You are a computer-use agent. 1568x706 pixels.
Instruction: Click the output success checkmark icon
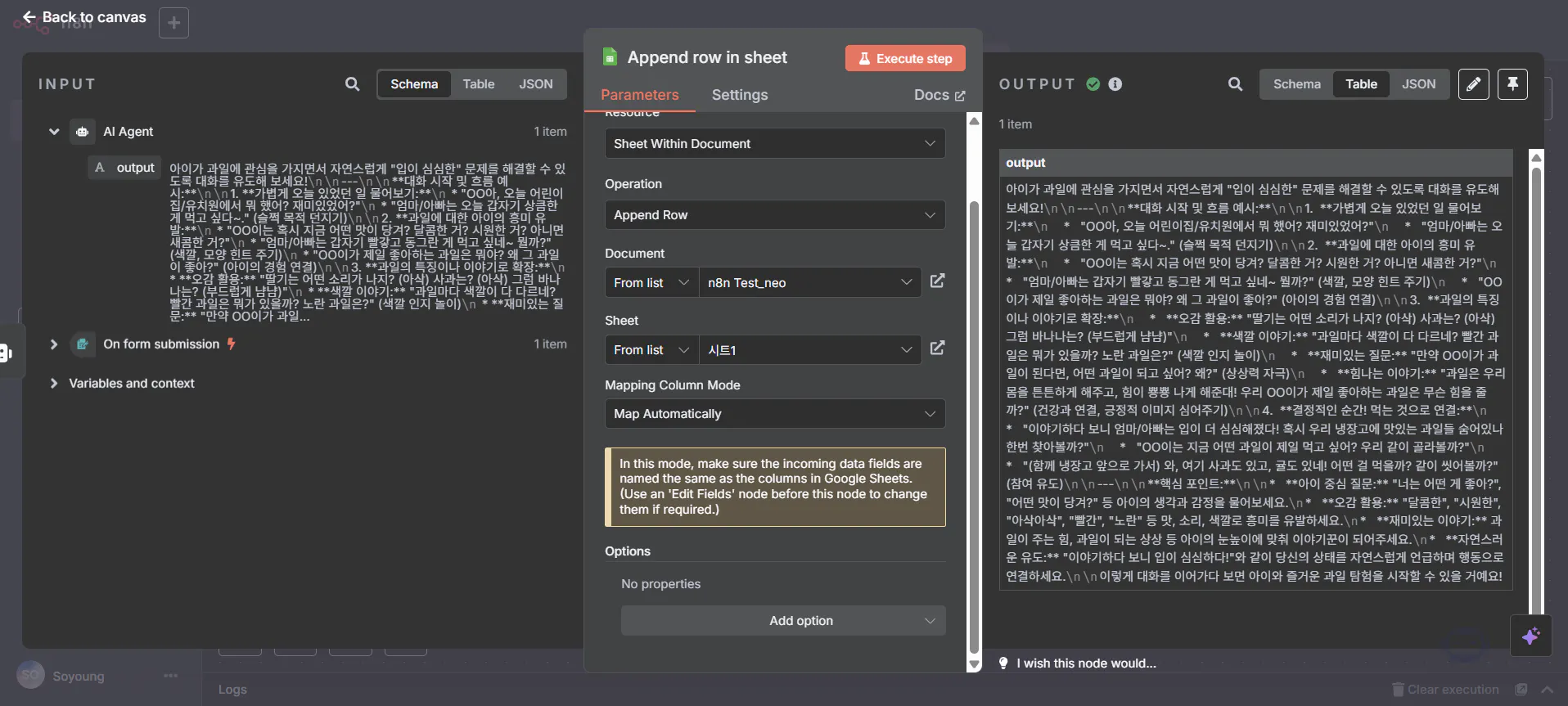(x=1093, y=83)
